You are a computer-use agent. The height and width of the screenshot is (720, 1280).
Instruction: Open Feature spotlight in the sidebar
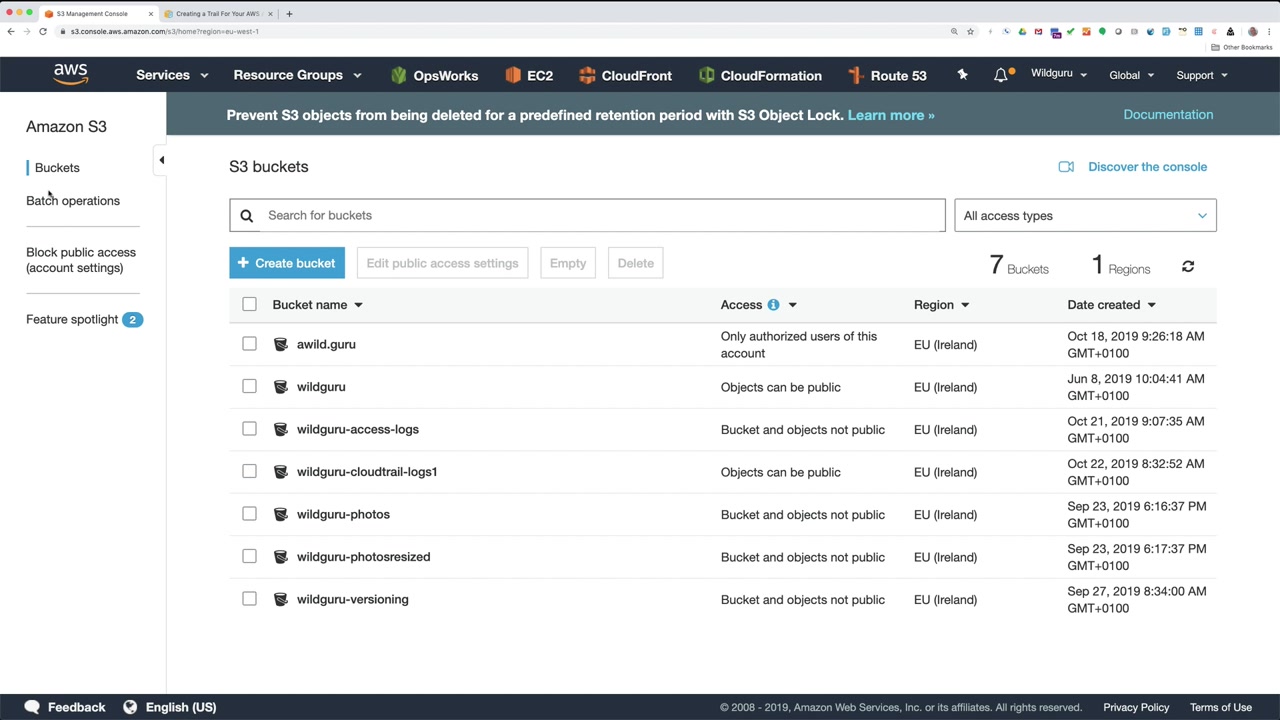click(72, 320)
